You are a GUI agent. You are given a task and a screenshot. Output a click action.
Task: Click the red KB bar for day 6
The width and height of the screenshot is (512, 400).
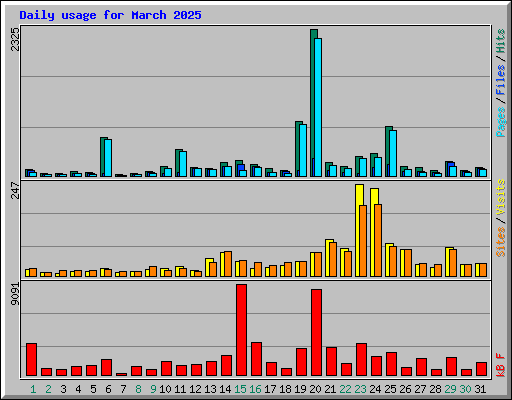tap(107, 368)
